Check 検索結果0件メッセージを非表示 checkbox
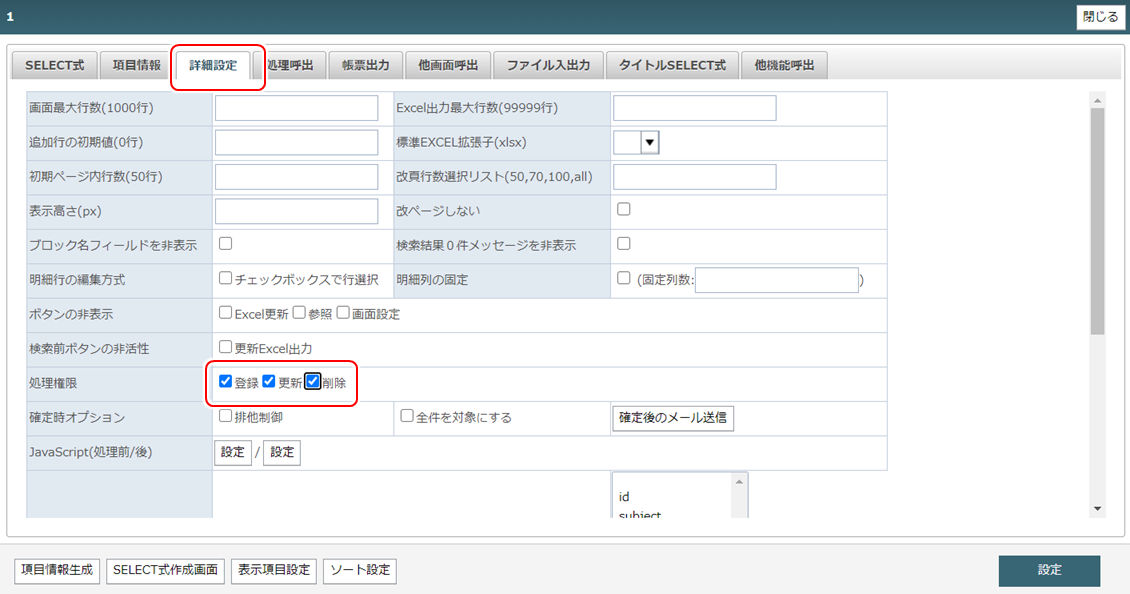Screen dimensions: 1130x594 pos(624,244)
